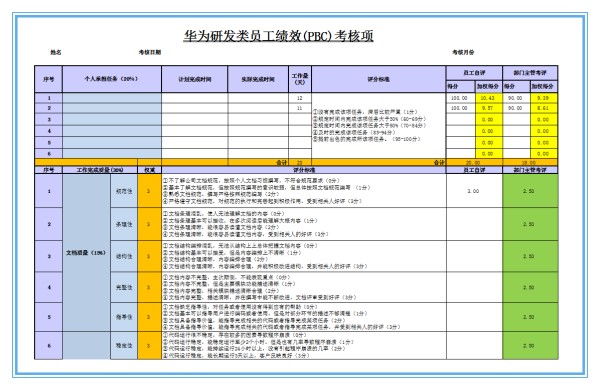Select yellow weighted score cell 8.61
The height and width of the screenshot is (390, 600).
click(x=543, y=108)
